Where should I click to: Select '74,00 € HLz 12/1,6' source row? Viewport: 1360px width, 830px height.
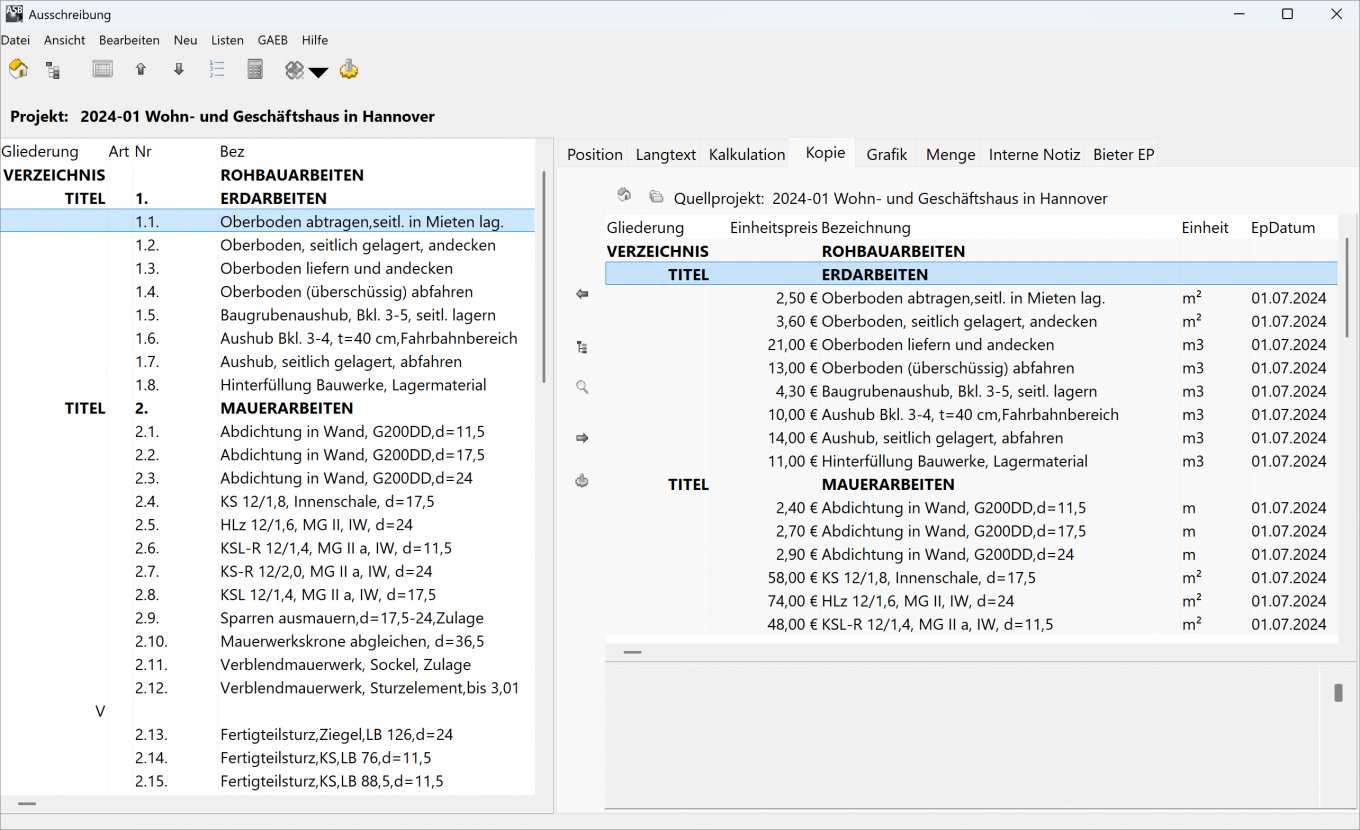[x=971, y=601]
